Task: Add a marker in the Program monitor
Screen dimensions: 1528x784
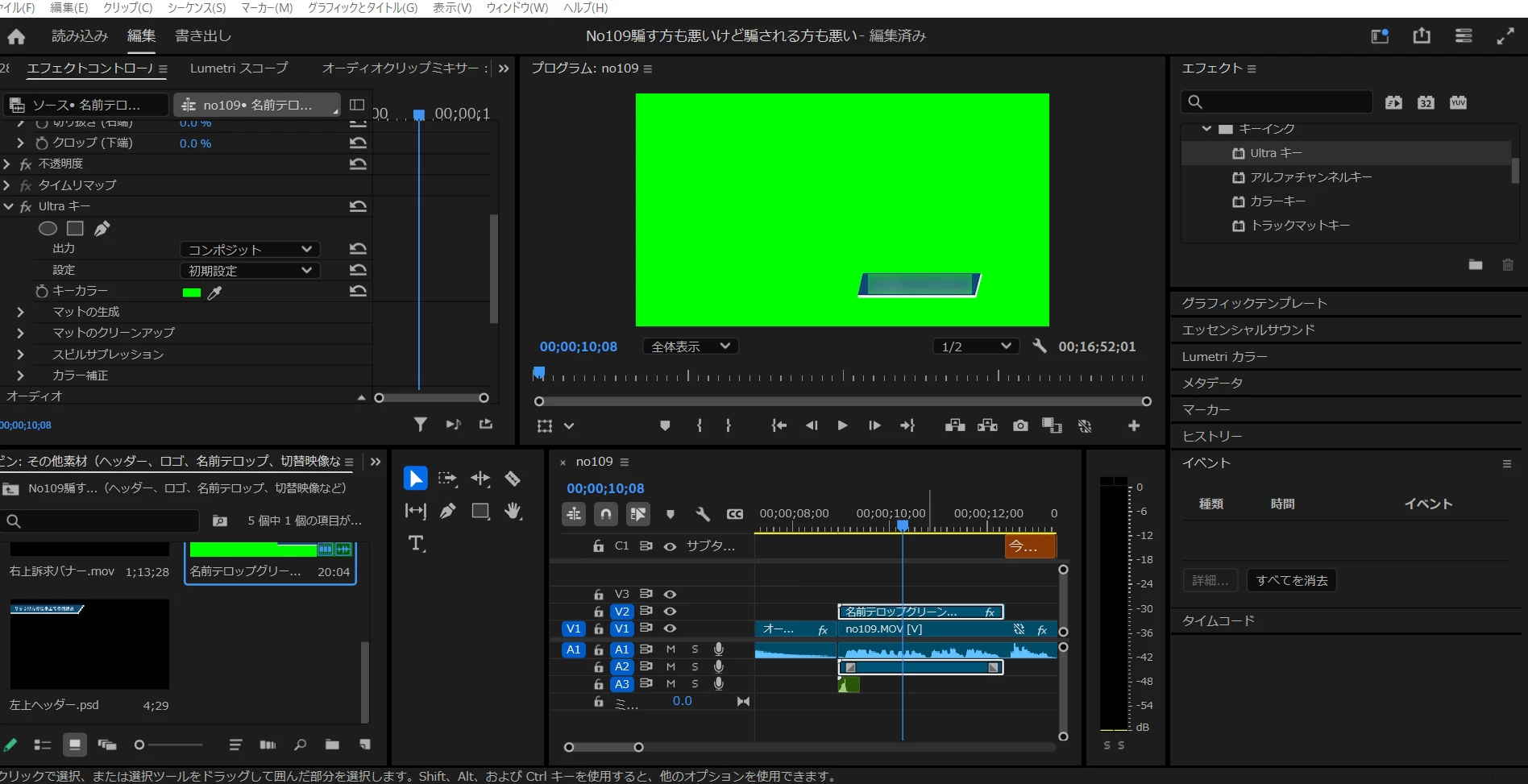Action: [x=665, y=425]
